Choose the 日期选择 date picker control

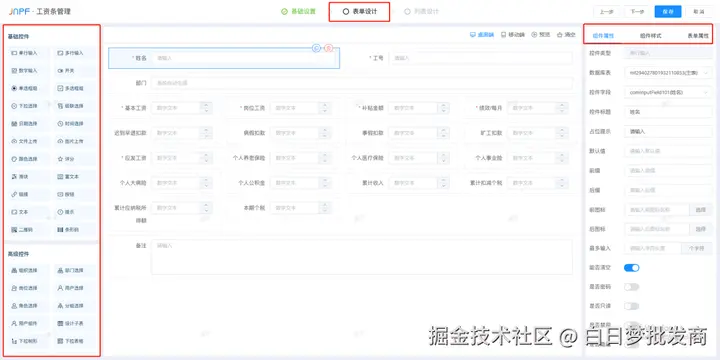coord(28,124)
